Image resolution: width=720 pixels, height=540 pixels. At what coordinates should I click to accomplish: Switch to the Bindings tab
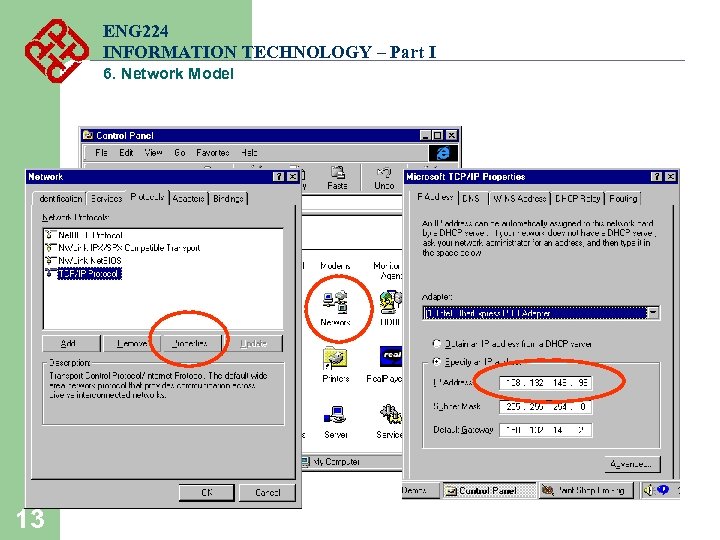(228, 198)
